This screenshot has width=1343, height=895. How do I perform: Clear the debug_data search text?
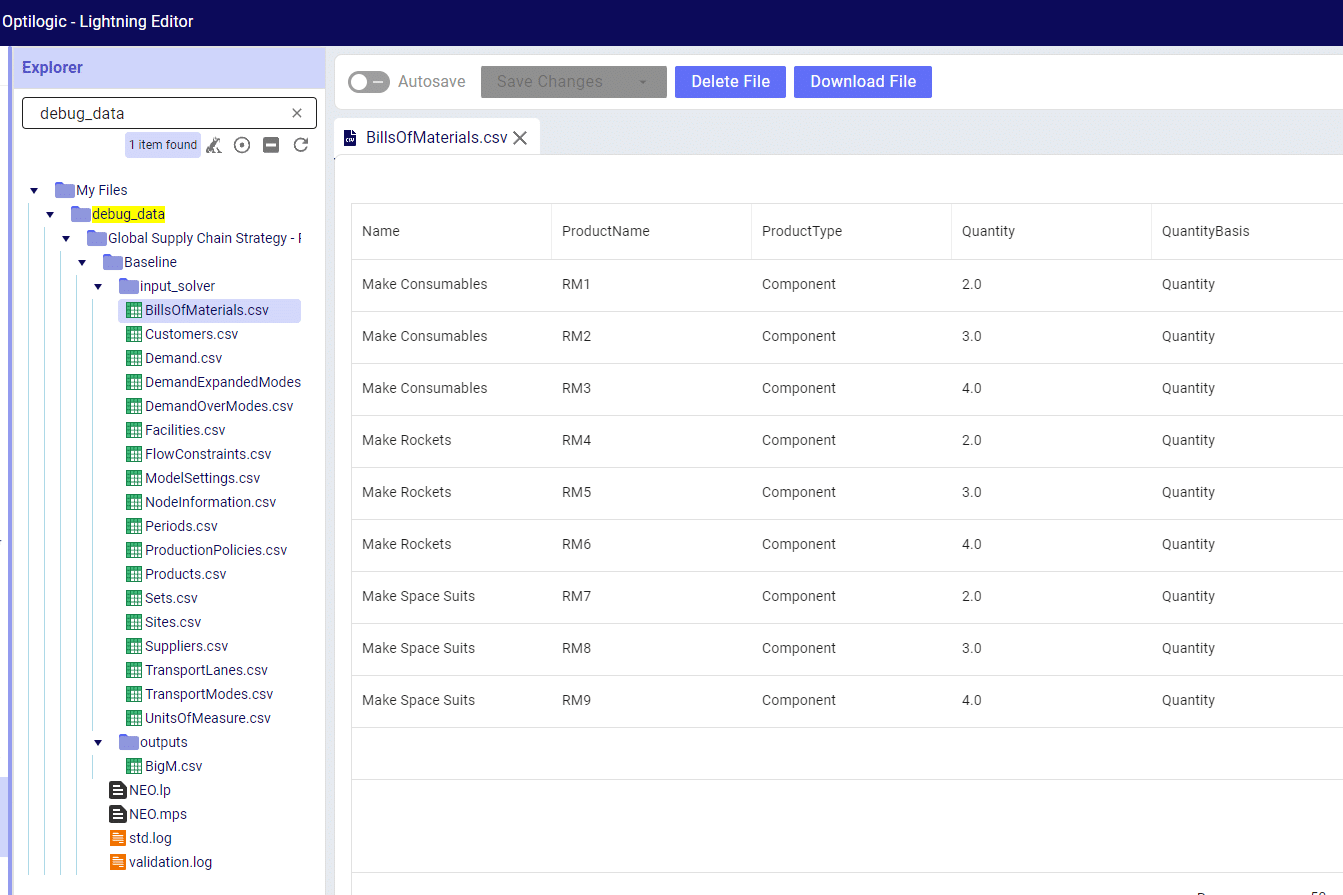tap(297, 113)
